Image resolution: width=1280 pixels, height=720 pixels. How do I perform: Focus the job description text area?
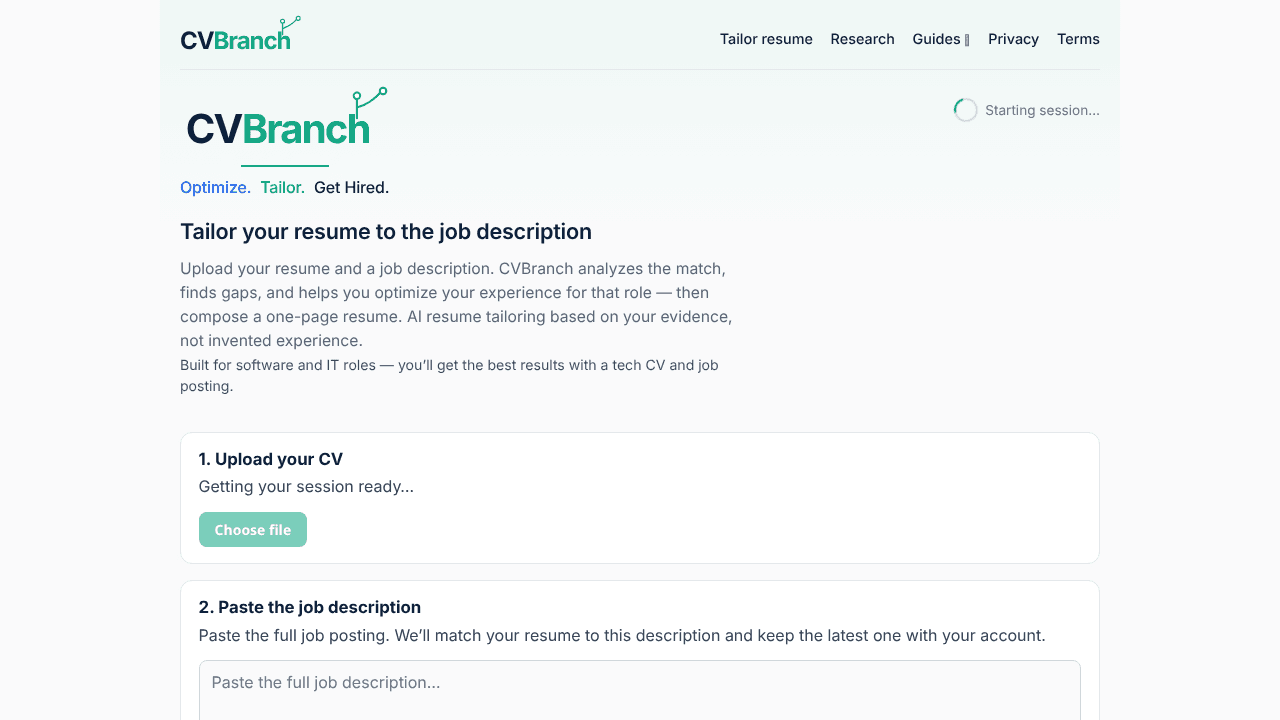pos(640,690)
